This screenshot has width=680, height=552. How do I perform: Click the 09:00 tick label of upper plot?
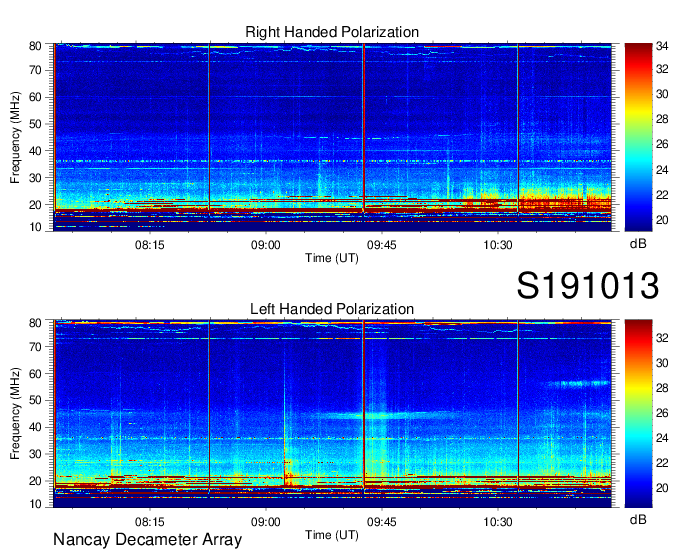coord(265,245)
